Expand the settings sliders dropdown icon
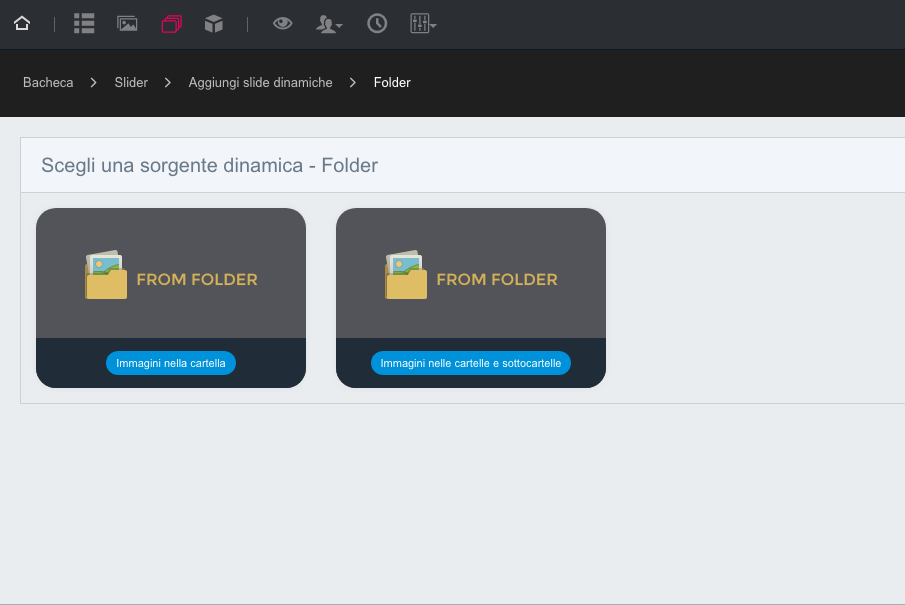The width and height of the screenshot is (905, 605). pyautogui.click(x=423, y=24)
